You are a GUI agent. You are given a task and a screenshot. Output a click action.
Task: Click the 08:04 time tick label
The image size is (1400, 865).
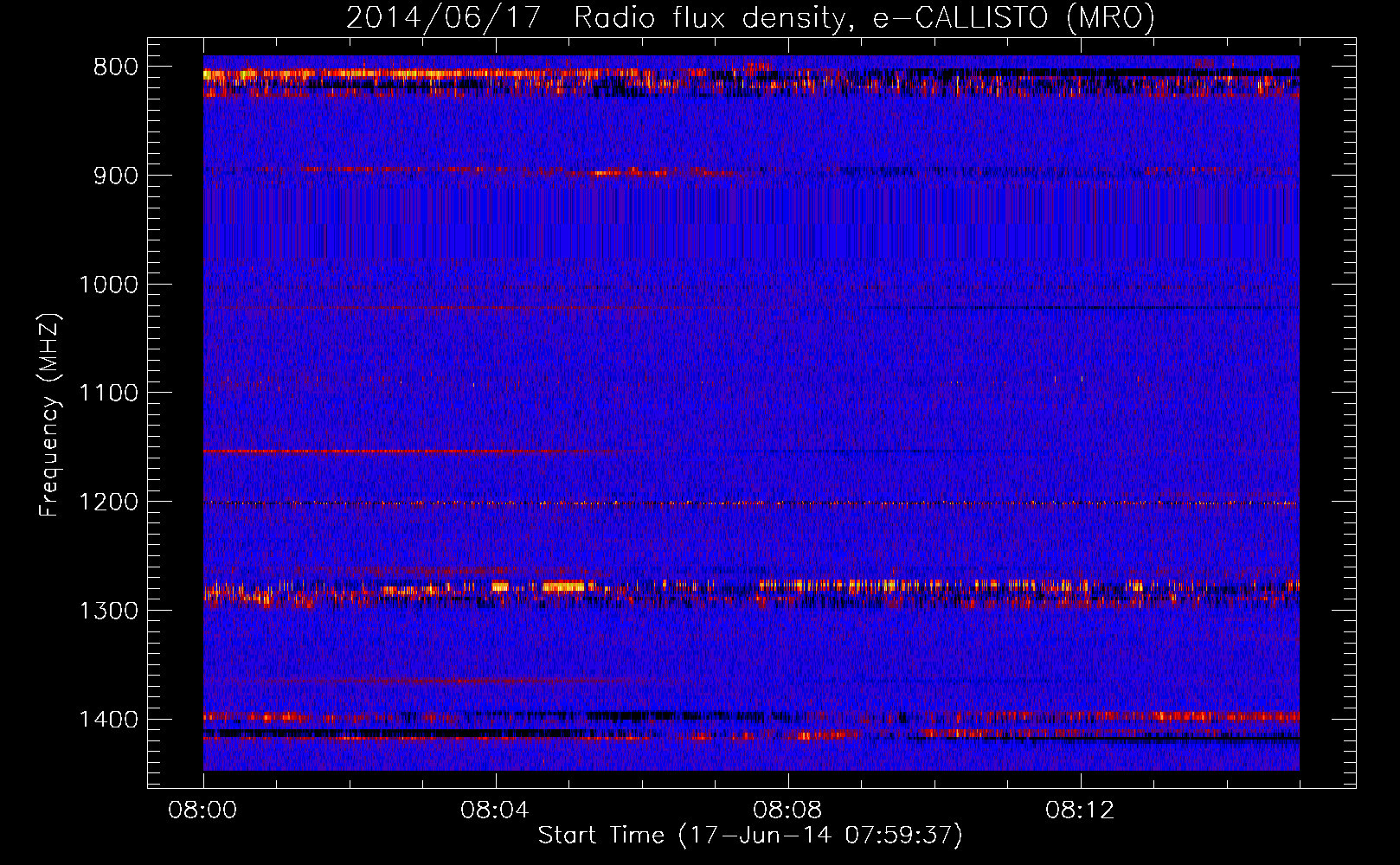tap(495, 811)
